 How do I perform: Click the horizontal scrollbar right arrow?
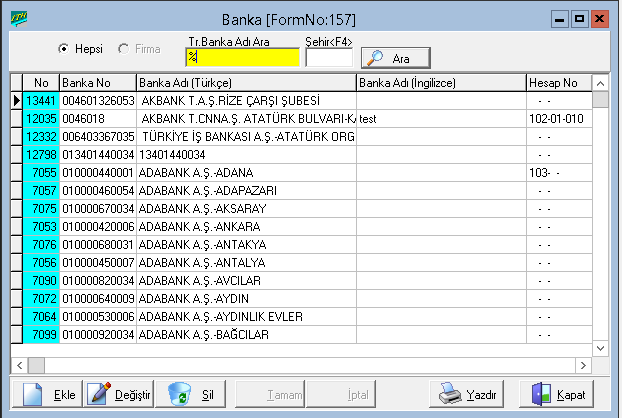coord(583,365)
